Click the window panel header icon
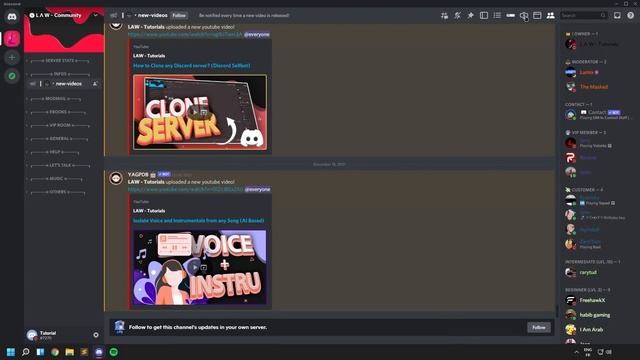Screen dimensions: 640x360 [x=537, y=16]
